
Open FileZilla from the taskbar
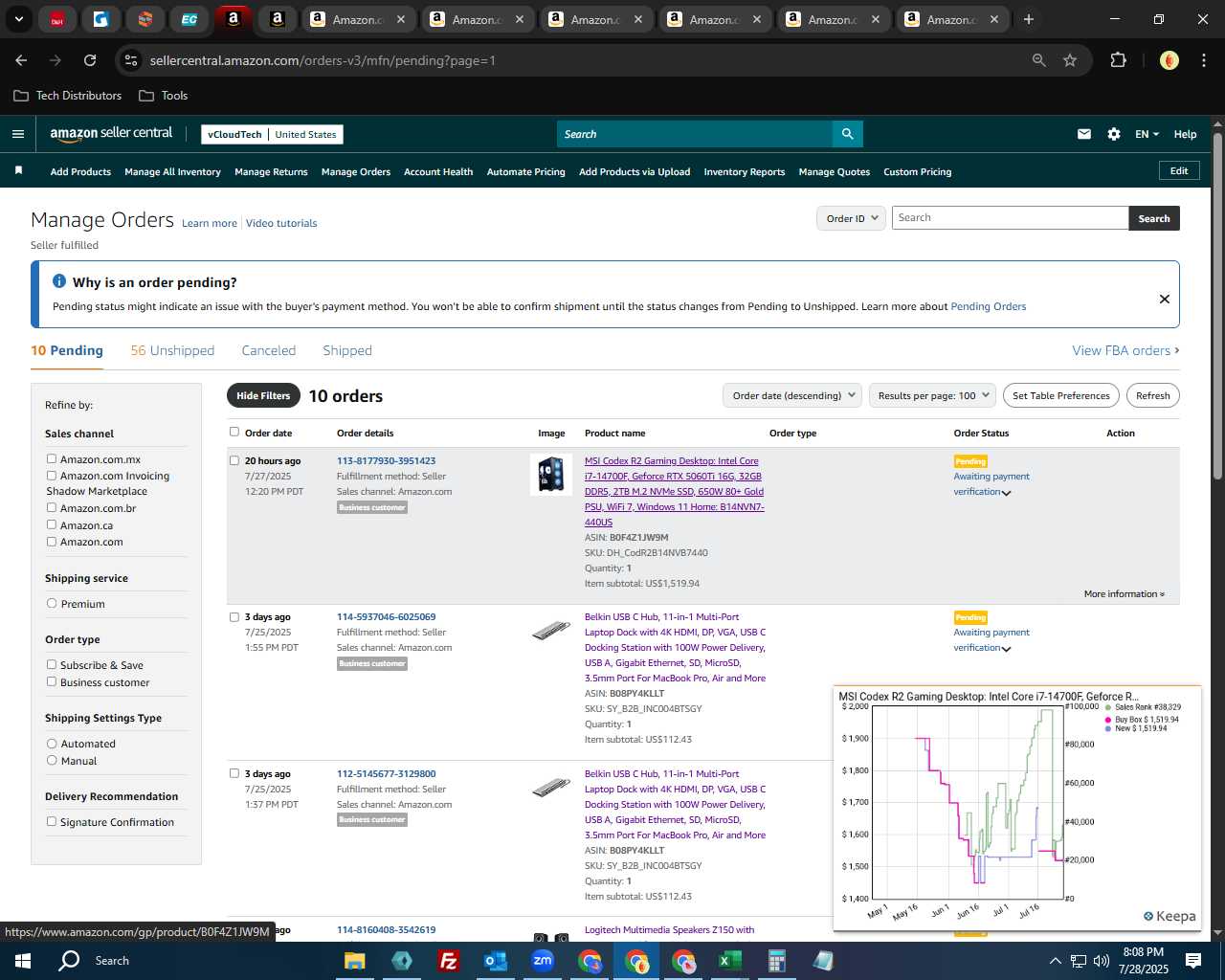(448, 961)
